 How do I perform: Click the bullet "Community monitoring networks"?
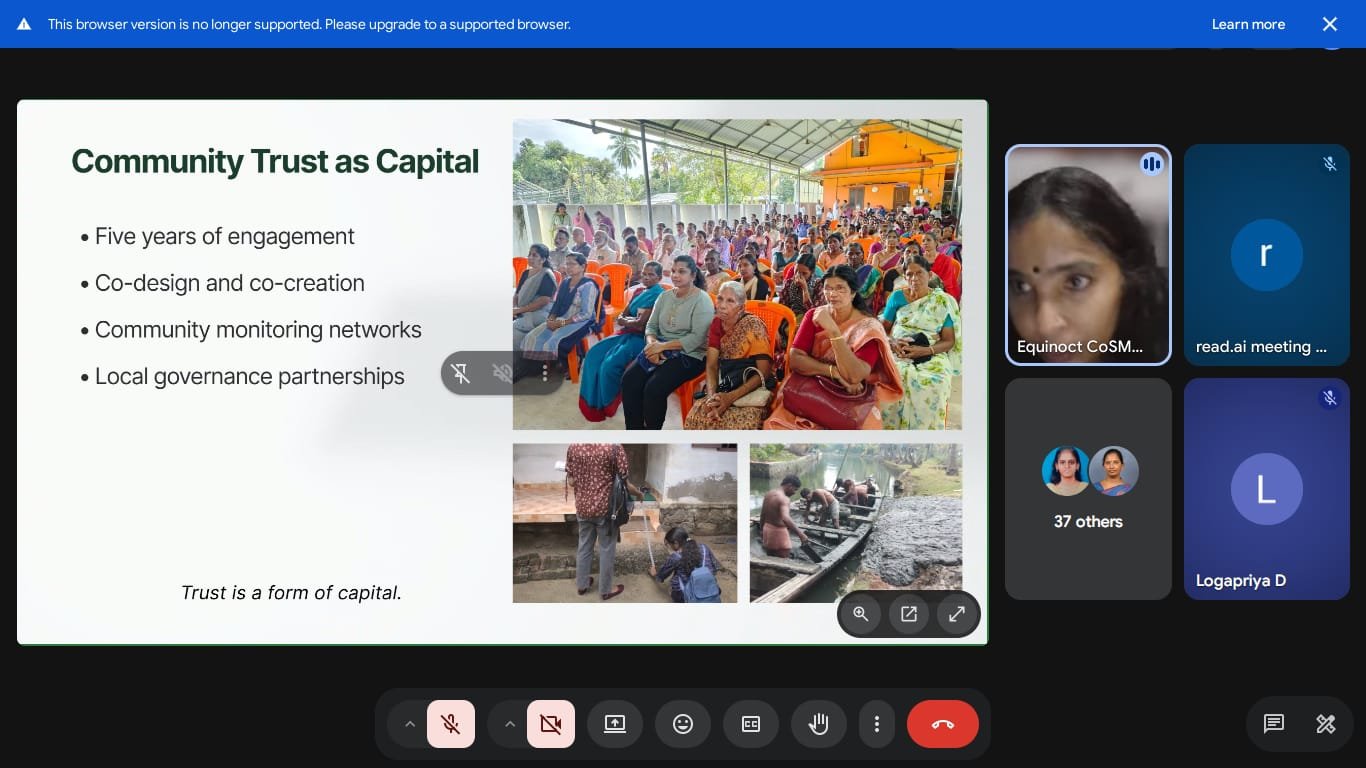[x=258, y=330]
